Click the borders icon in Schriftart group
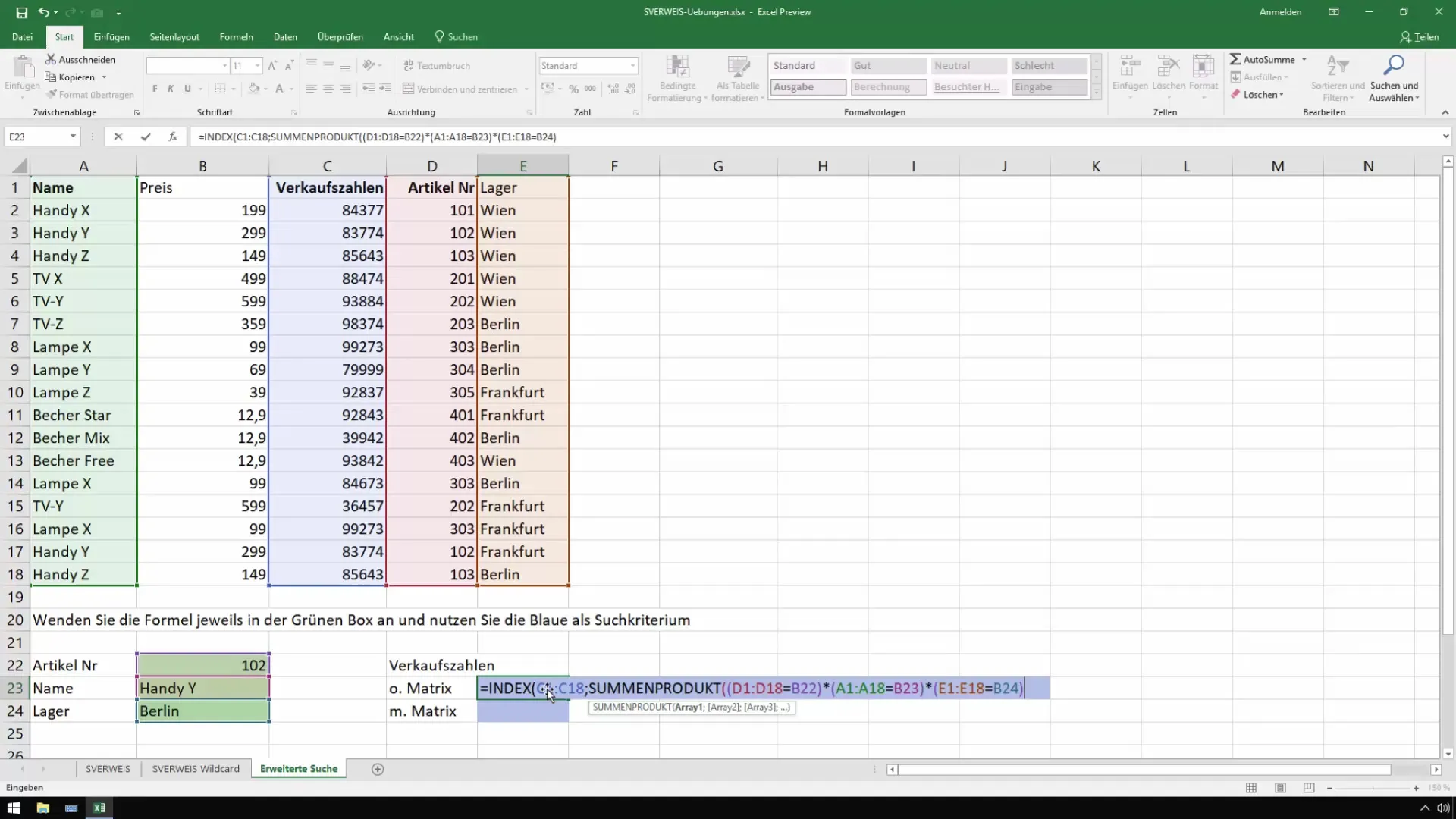The width and height of the screenshot is (1456, 819). [220, 89]
